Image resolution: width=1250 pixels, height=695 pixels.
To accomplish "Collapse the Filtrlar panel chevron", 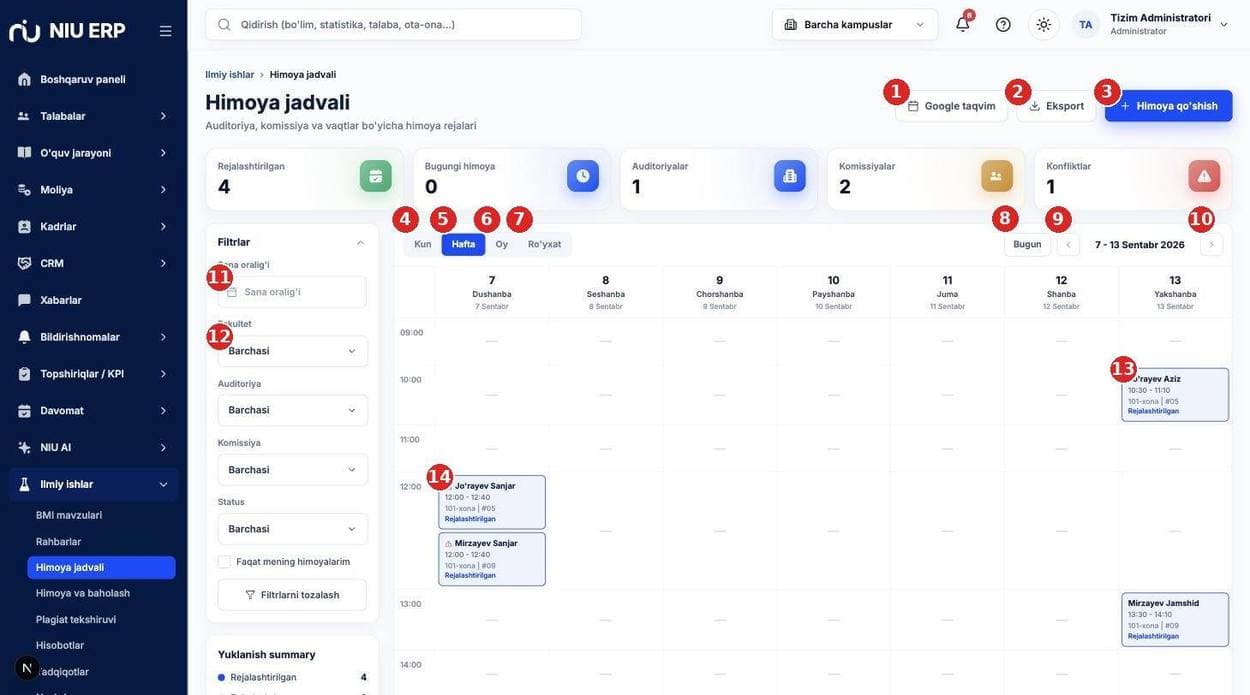I will point(360,242).
